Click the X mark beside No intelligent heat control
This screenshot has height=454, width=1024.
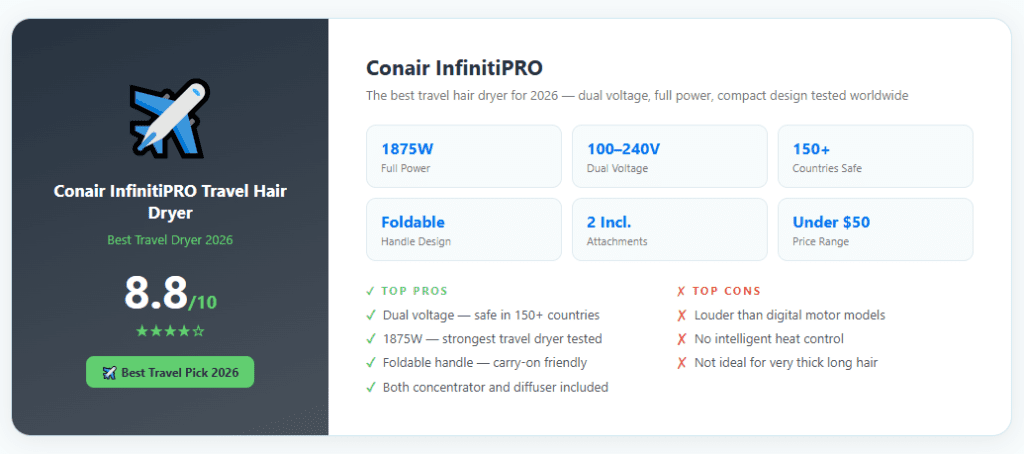tap(682, 339)
